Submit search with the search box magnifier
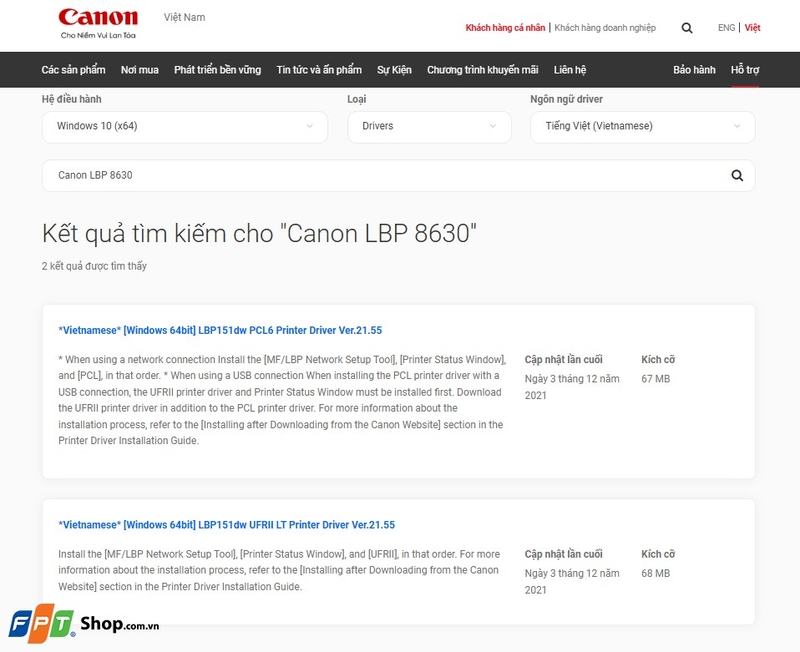800x652 pixels. pos(737,175)
